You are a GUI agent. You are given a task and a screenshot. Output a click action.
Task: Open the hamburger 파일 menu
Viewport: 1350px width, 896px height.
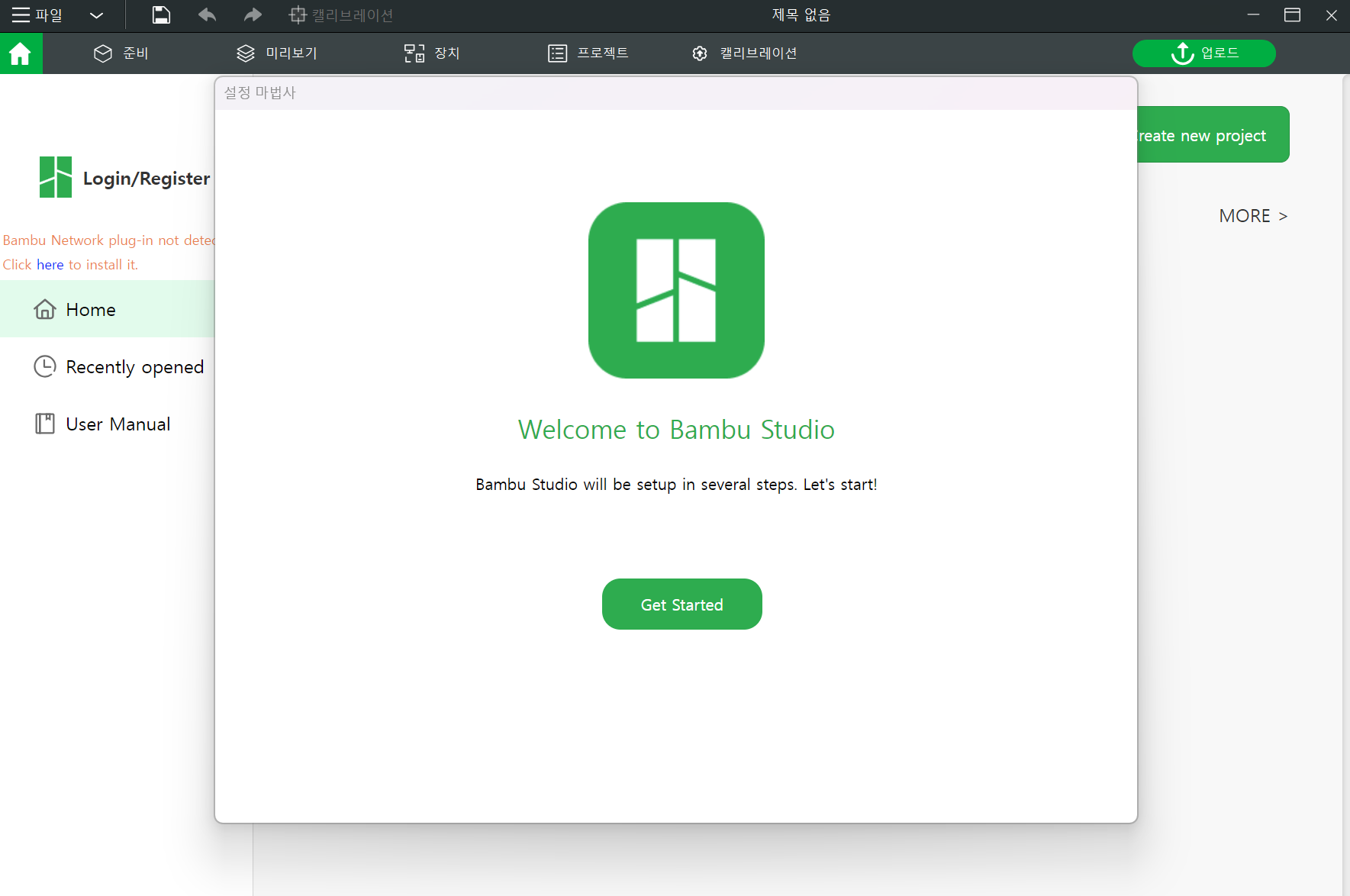37,15
